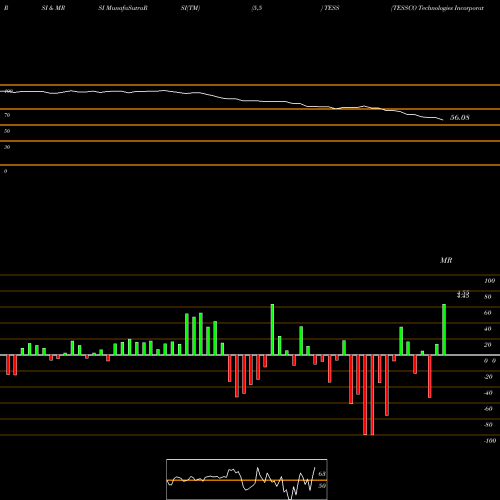The height and width of the screenshot is (500, 500).
Task: Click the 40 label on MR axis
Action: (488, 329)
